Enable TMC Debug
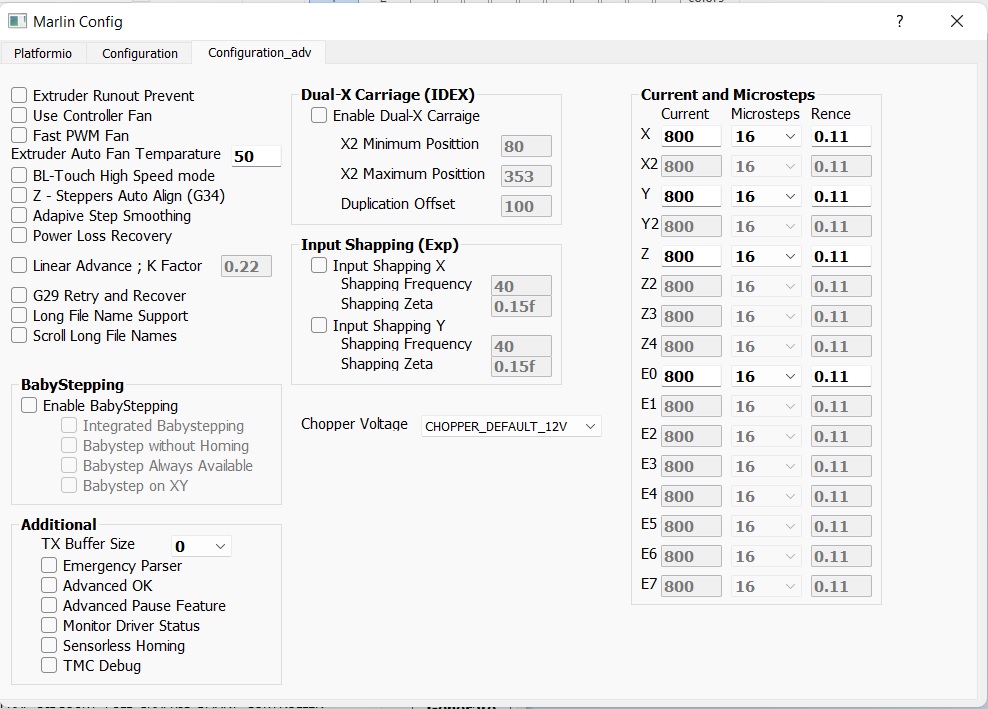This screenshot has width=988, height=709. 48,665
